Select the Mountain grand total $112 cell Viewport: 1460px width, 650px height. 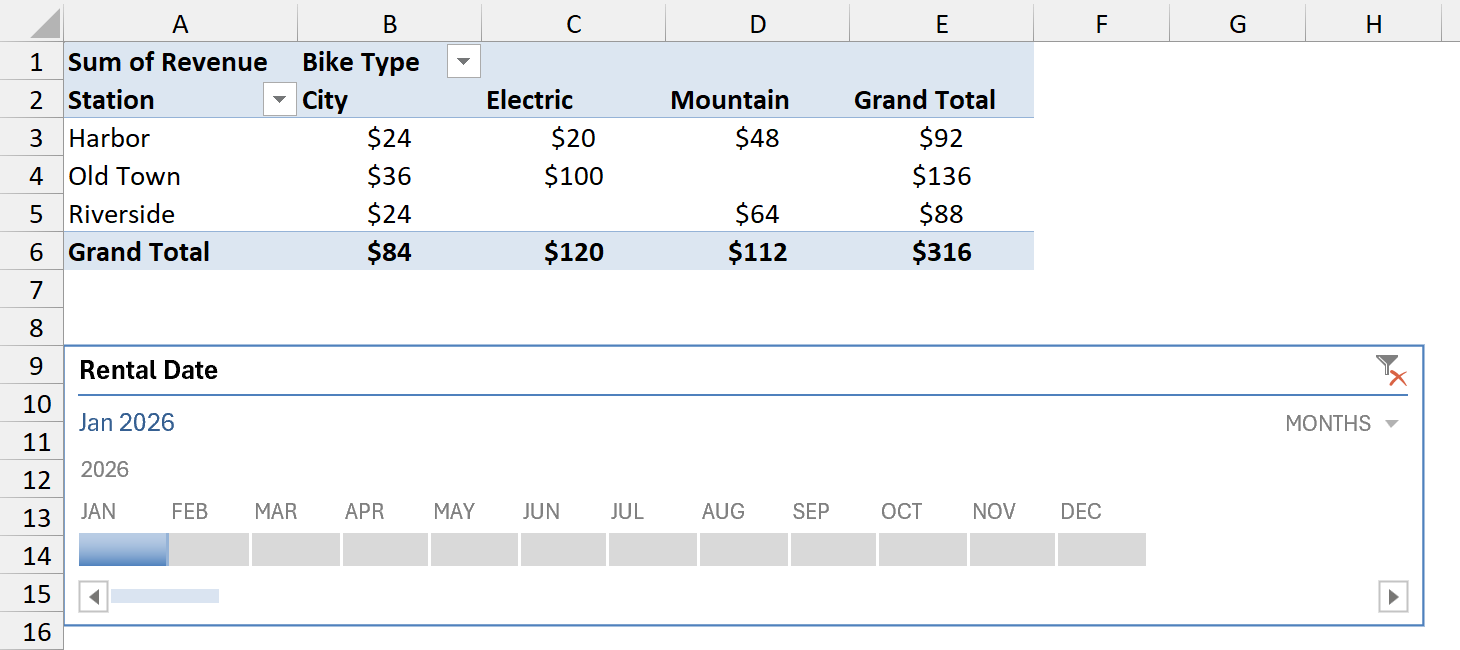[758, 252]
